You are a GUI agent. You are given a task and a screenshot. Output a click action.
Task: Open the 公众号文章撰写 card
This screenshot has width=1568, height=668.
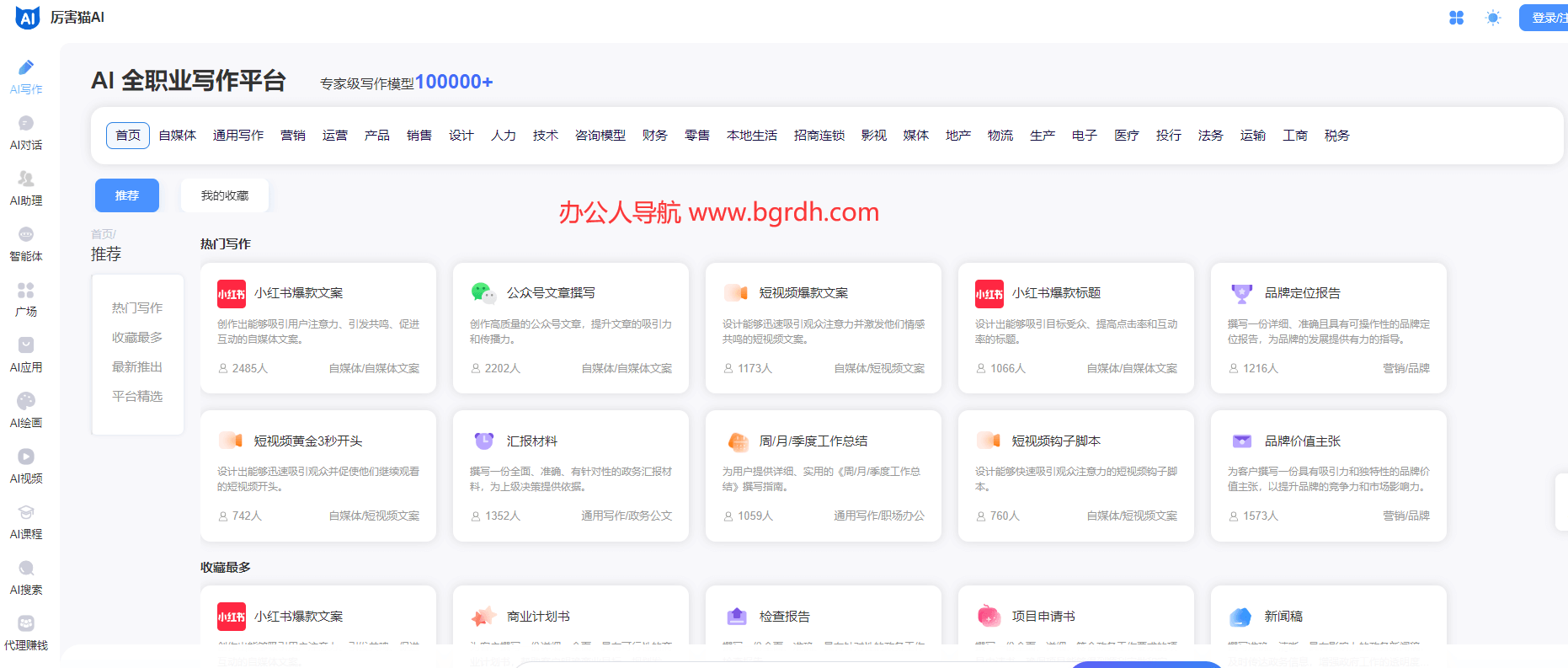[x=570, y=328]
